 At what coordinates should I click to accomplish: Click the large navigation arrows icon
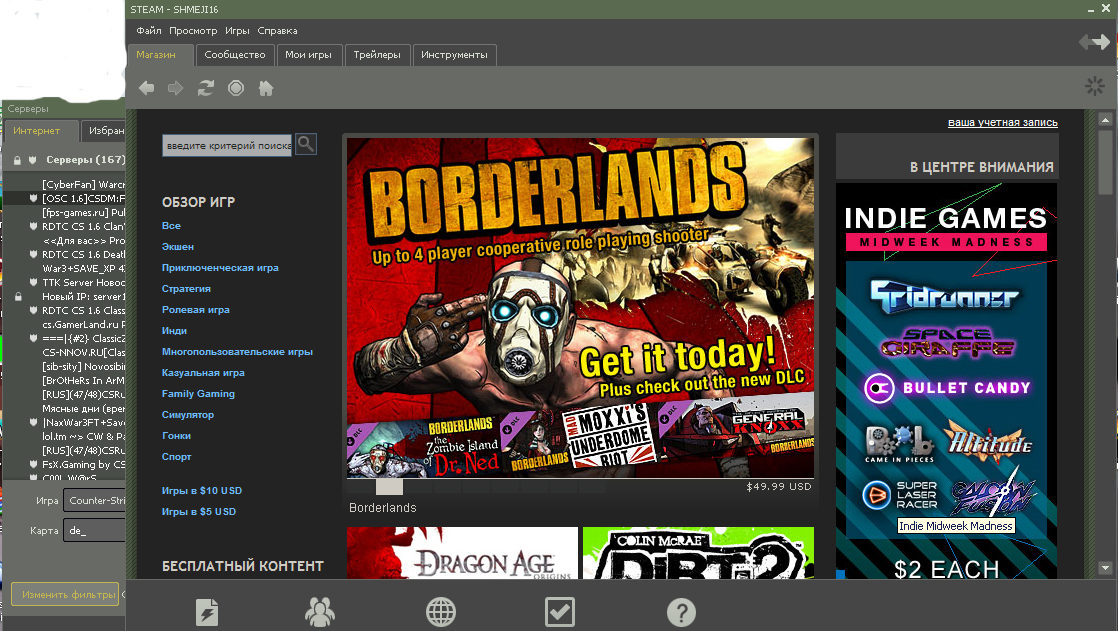click(x=1094, y=42)
